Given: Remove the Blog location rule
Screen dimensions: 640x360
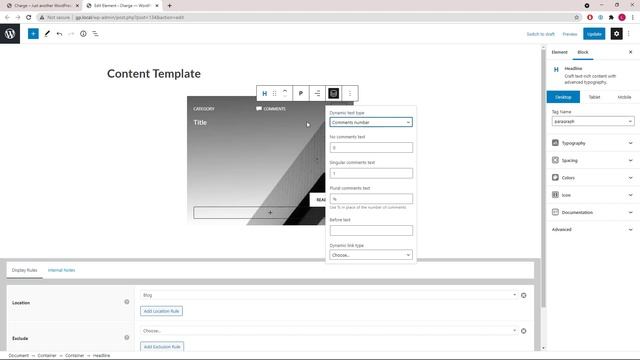Looking at the screenshot, I should point(524,295).
